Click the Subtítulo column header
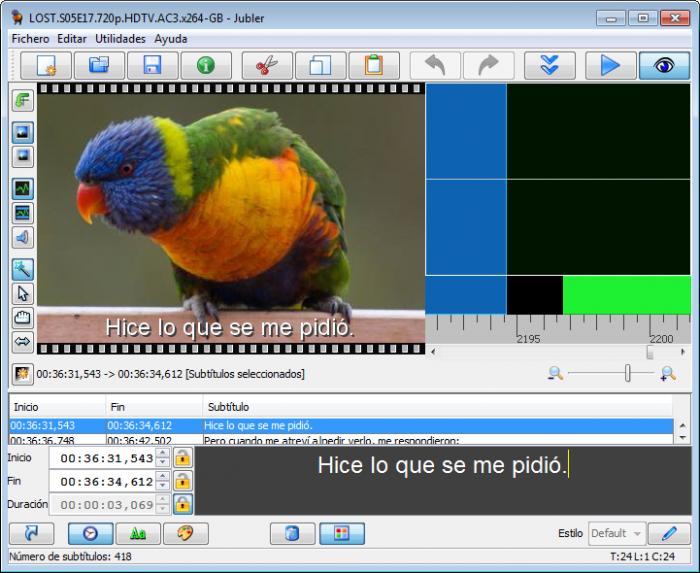The width and height of the screenshot is (700, 573). point(228,407)
